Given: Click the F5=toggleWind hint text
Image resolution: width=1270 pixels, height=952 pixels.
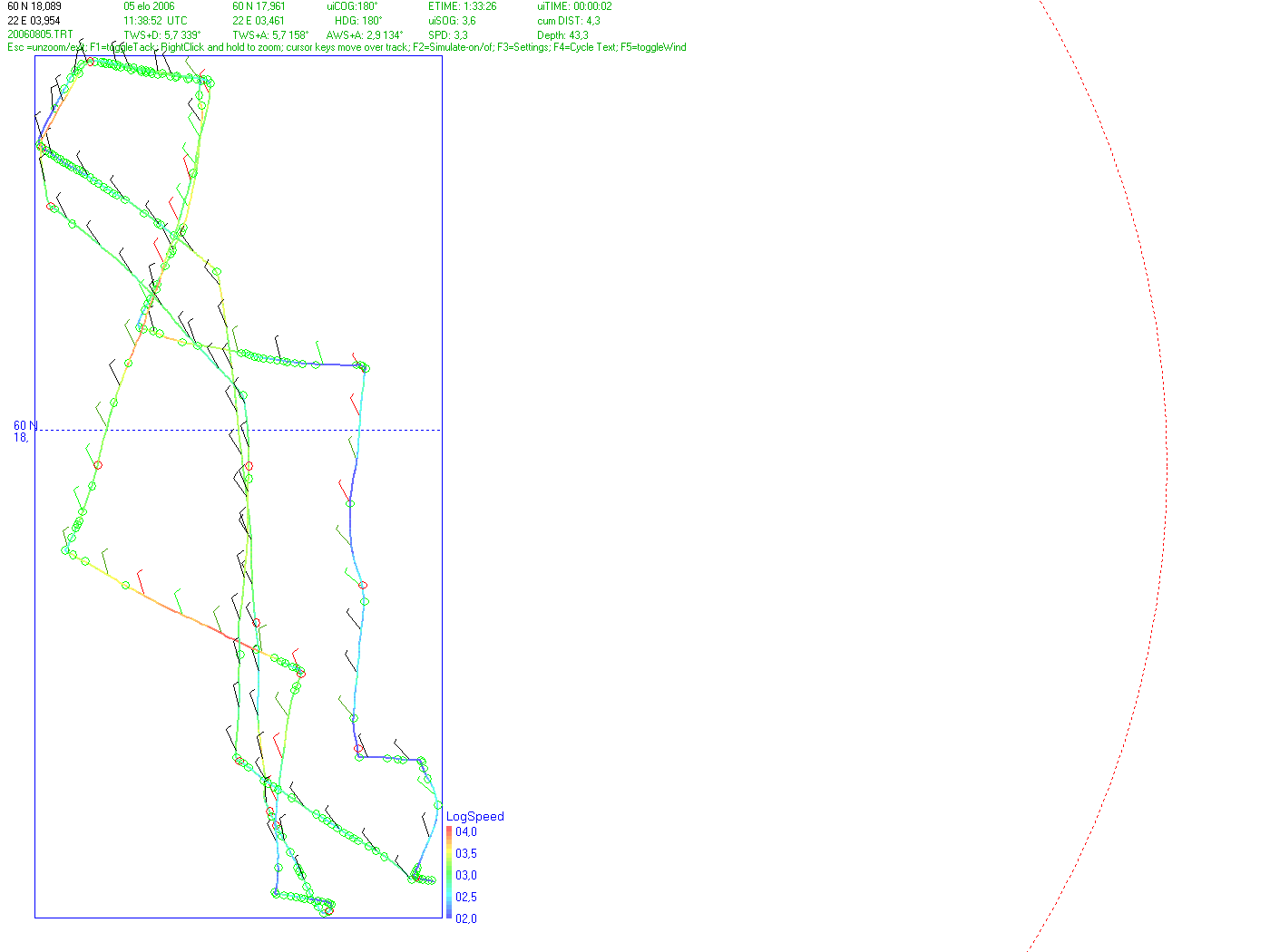Looking at the screenshot, I should [653, 47].
